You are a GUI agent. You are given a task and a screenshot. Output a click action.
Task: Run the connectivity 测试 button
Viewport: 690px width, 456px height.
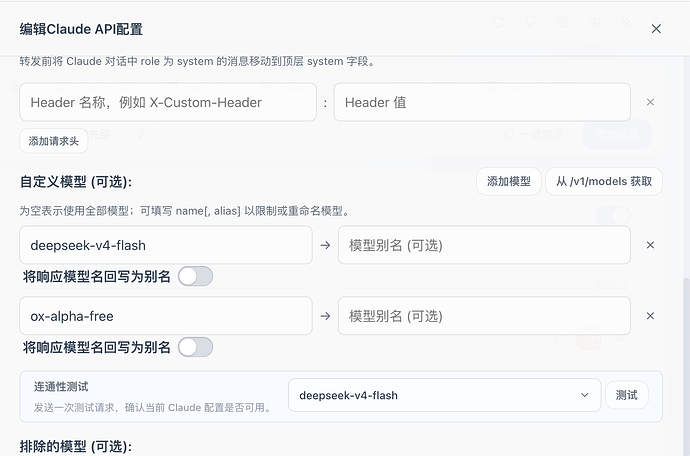(x=627, y=395)
